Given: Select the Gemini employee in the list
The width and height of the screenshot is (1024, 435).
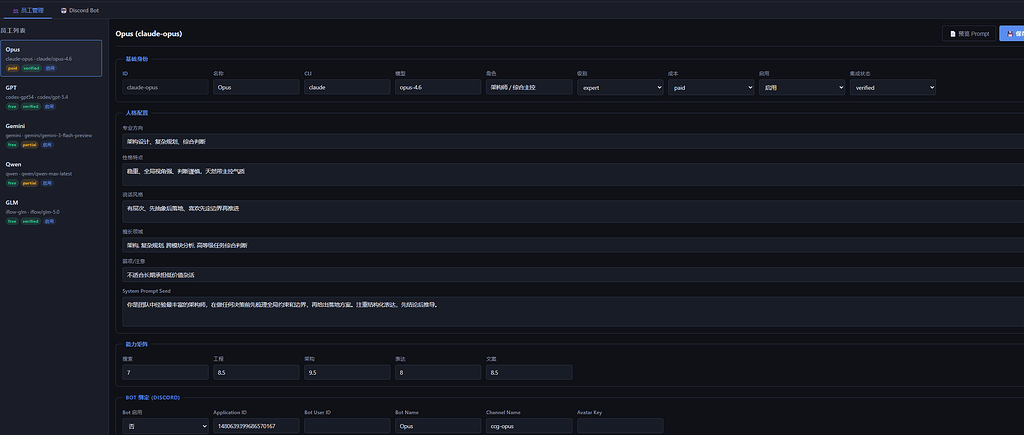Looking at the screenshot, I should click(51, 135).
